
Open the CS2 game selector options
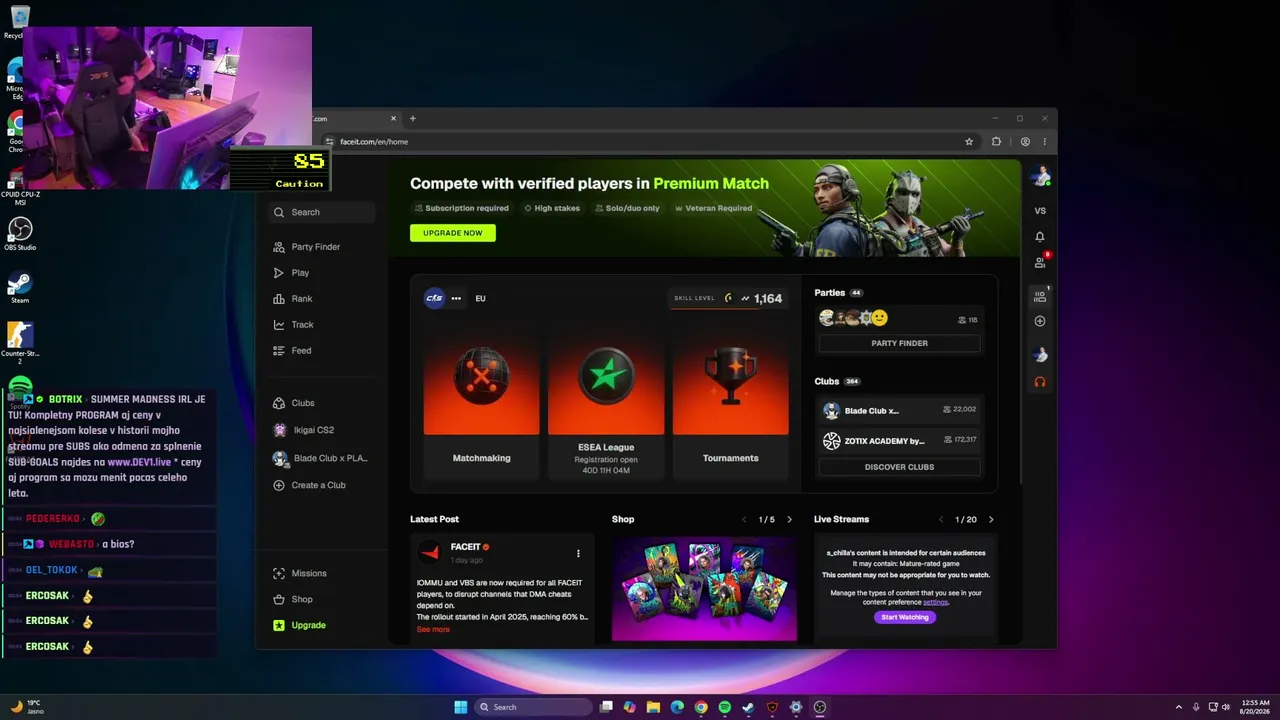456,298
